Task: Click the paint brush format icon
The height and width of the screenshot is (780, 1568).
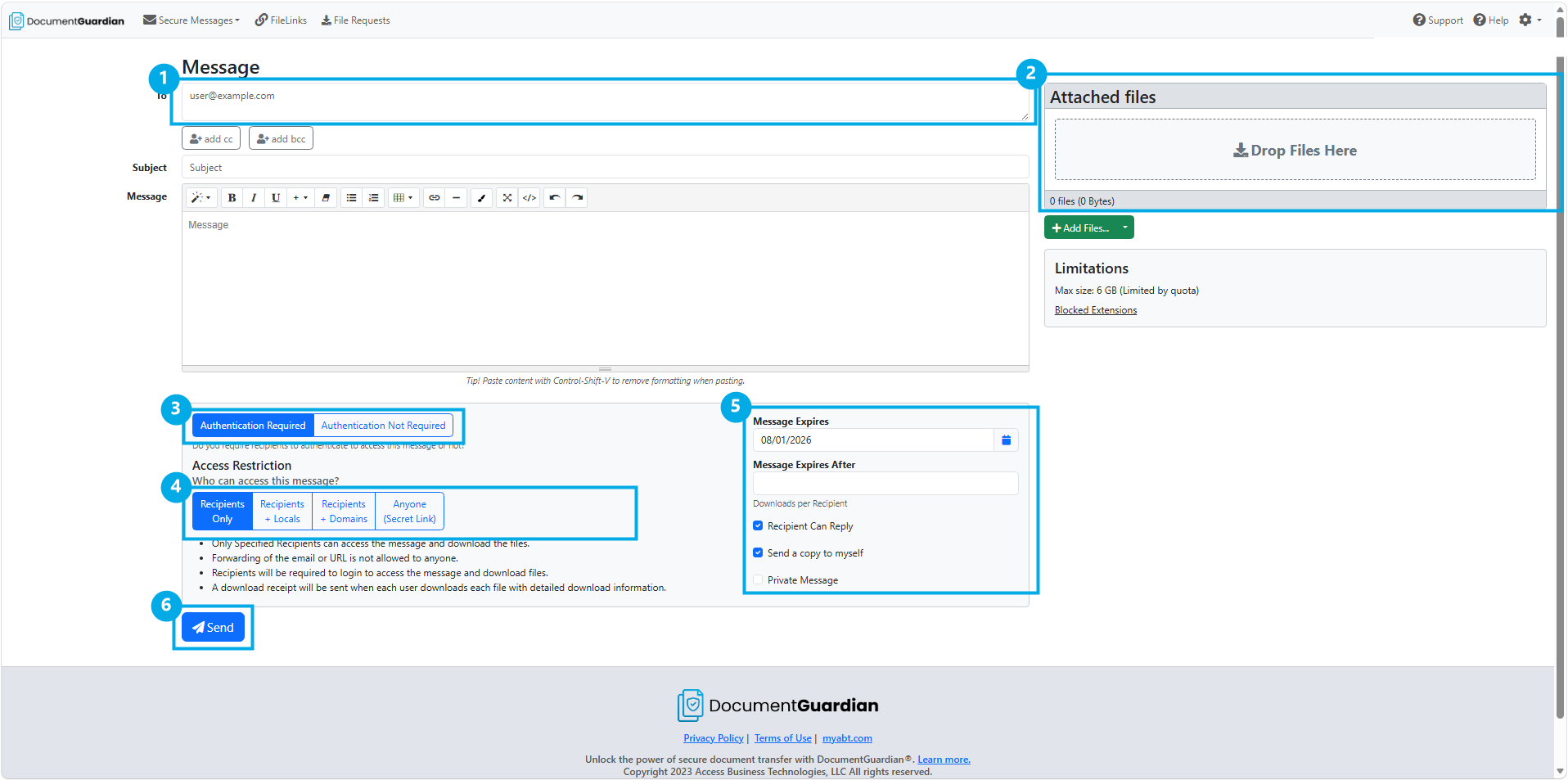Action: click(x=481, y=197)
